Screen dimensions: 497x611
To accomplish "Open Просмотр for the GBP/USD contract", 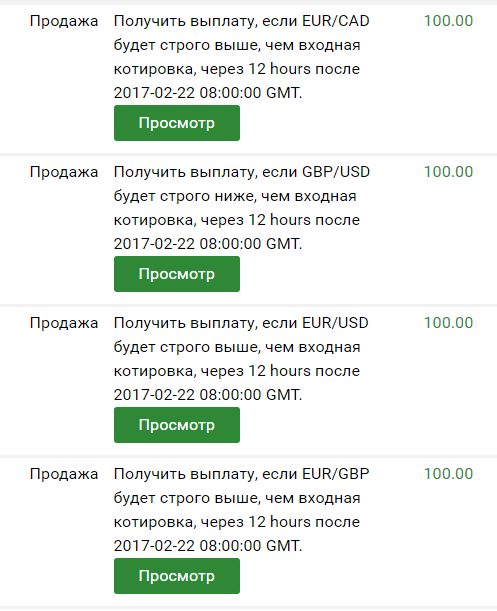I will click(177, 274).
